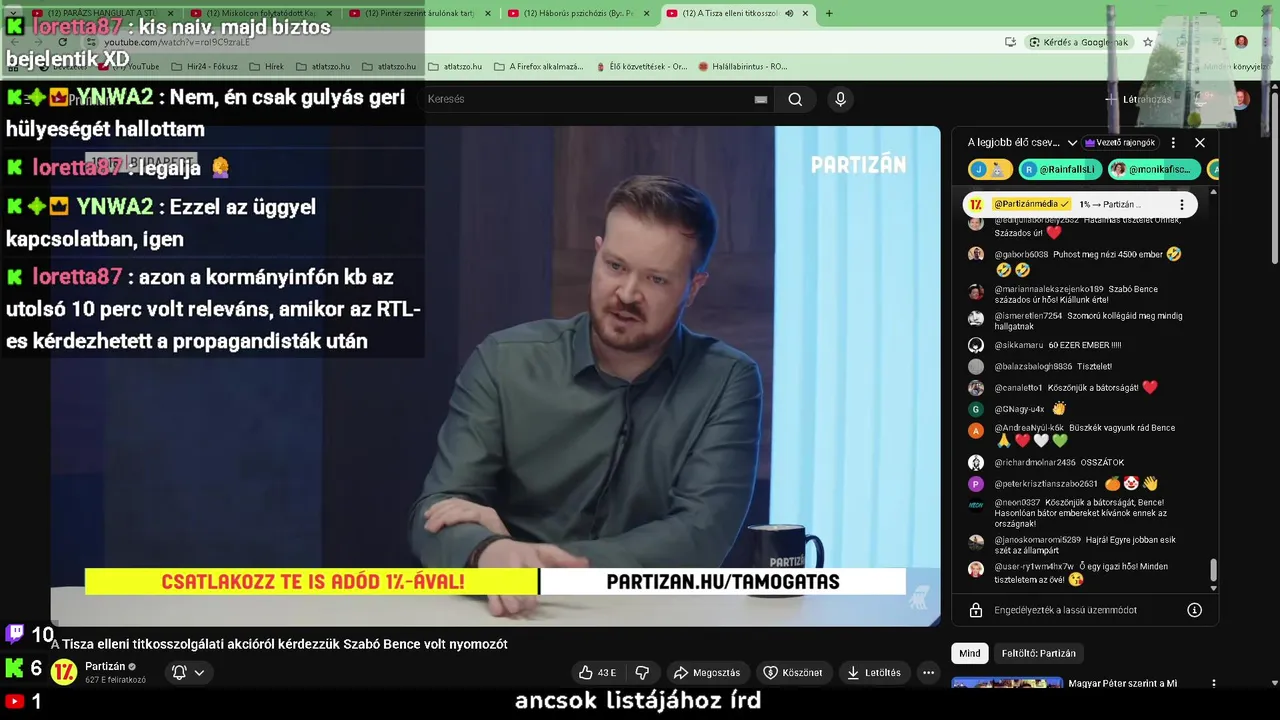Open the 'Élő közvetítések - Or...' bookmark

(640, 66)
